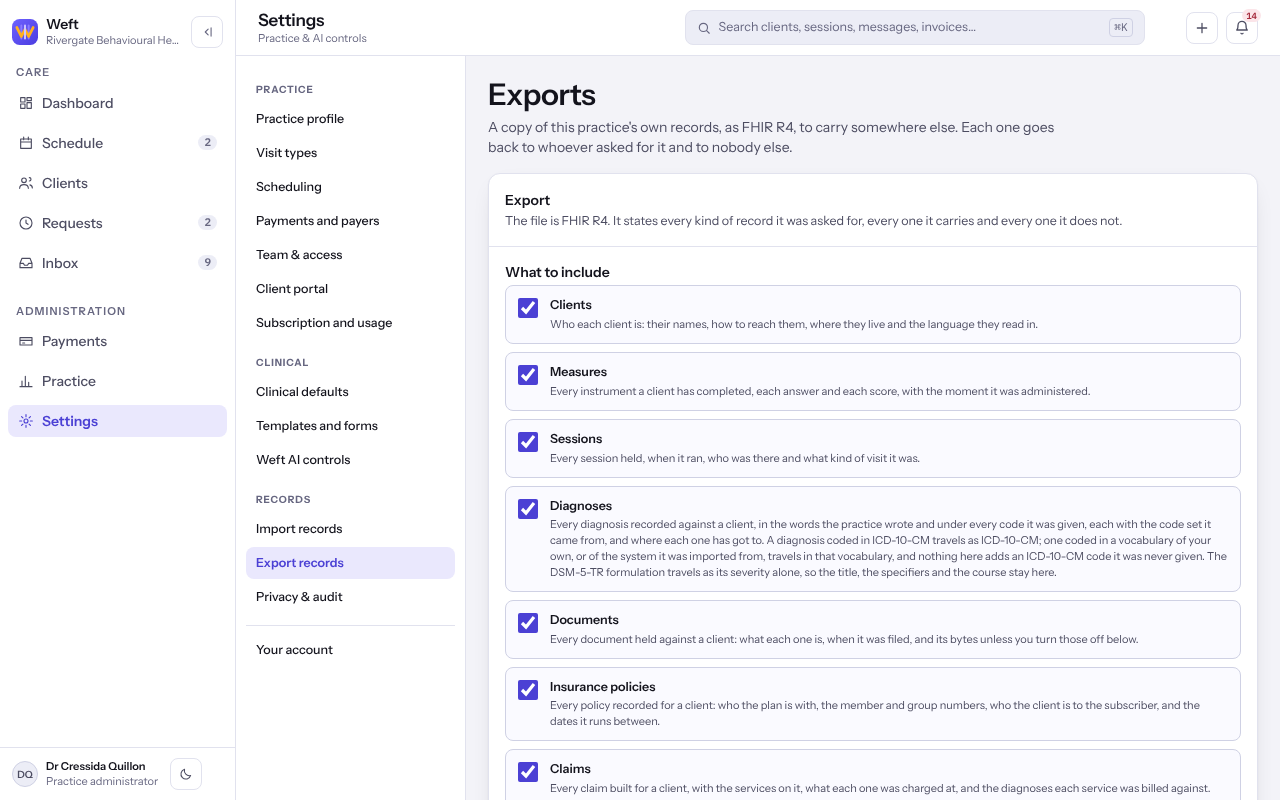The width and height of the screenshot is (1280, 800).
Task: Uncheck the Measures checkbox
Action: tap(528, 375)
